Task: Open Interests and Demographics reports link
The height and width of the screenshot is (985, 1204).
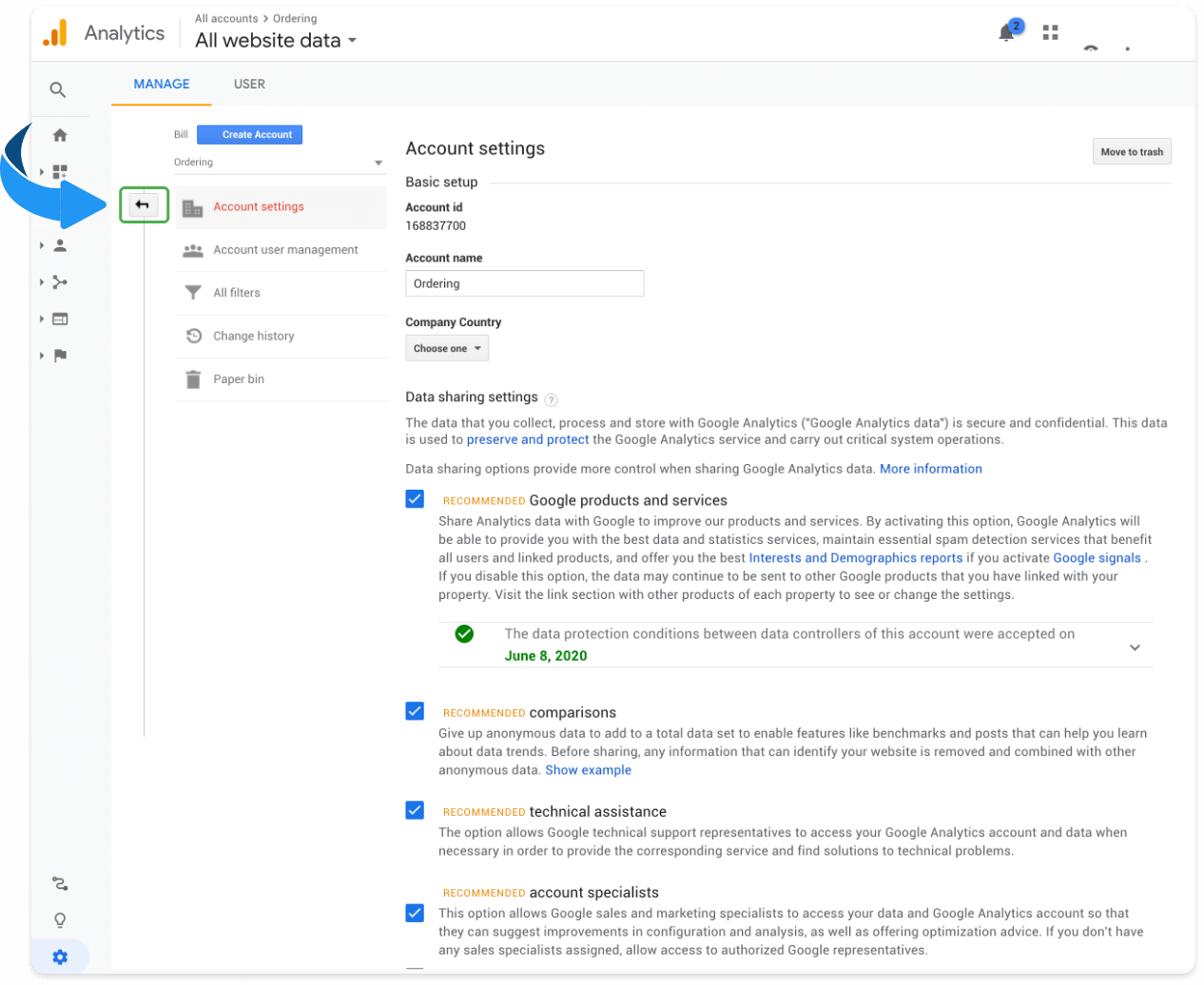Action: point(856,559)
